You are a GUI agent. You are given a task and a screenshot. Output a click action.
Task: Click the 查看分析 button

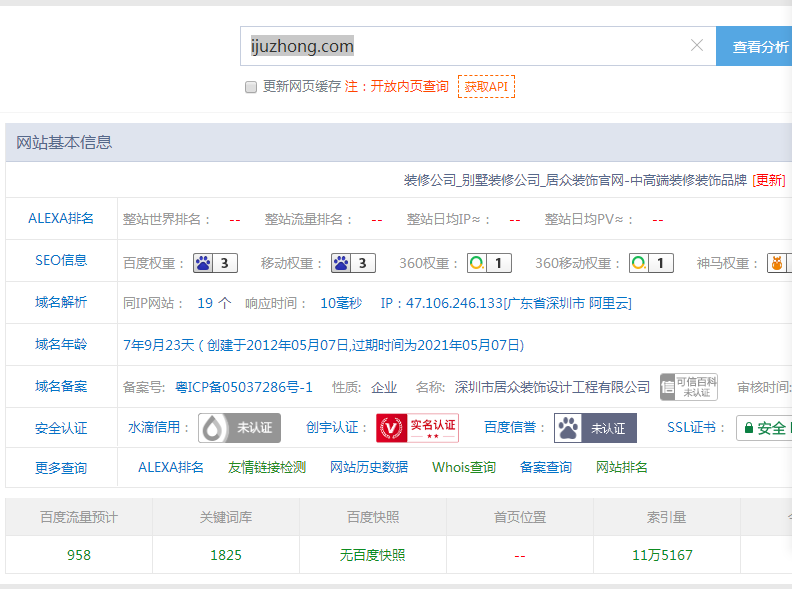pyautogui.click(x=754, y=46)
